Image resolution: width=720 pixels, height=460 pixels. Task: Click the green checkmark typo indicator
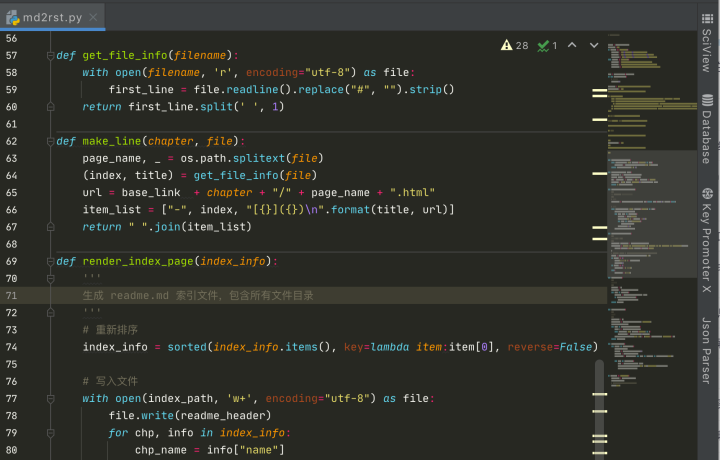coord(547,45)
